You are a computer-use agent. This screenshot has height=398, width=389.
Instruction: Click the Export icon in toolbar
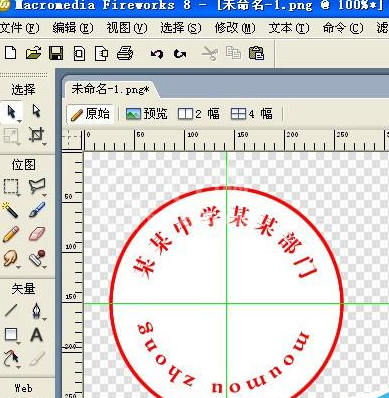click(102, 53)
